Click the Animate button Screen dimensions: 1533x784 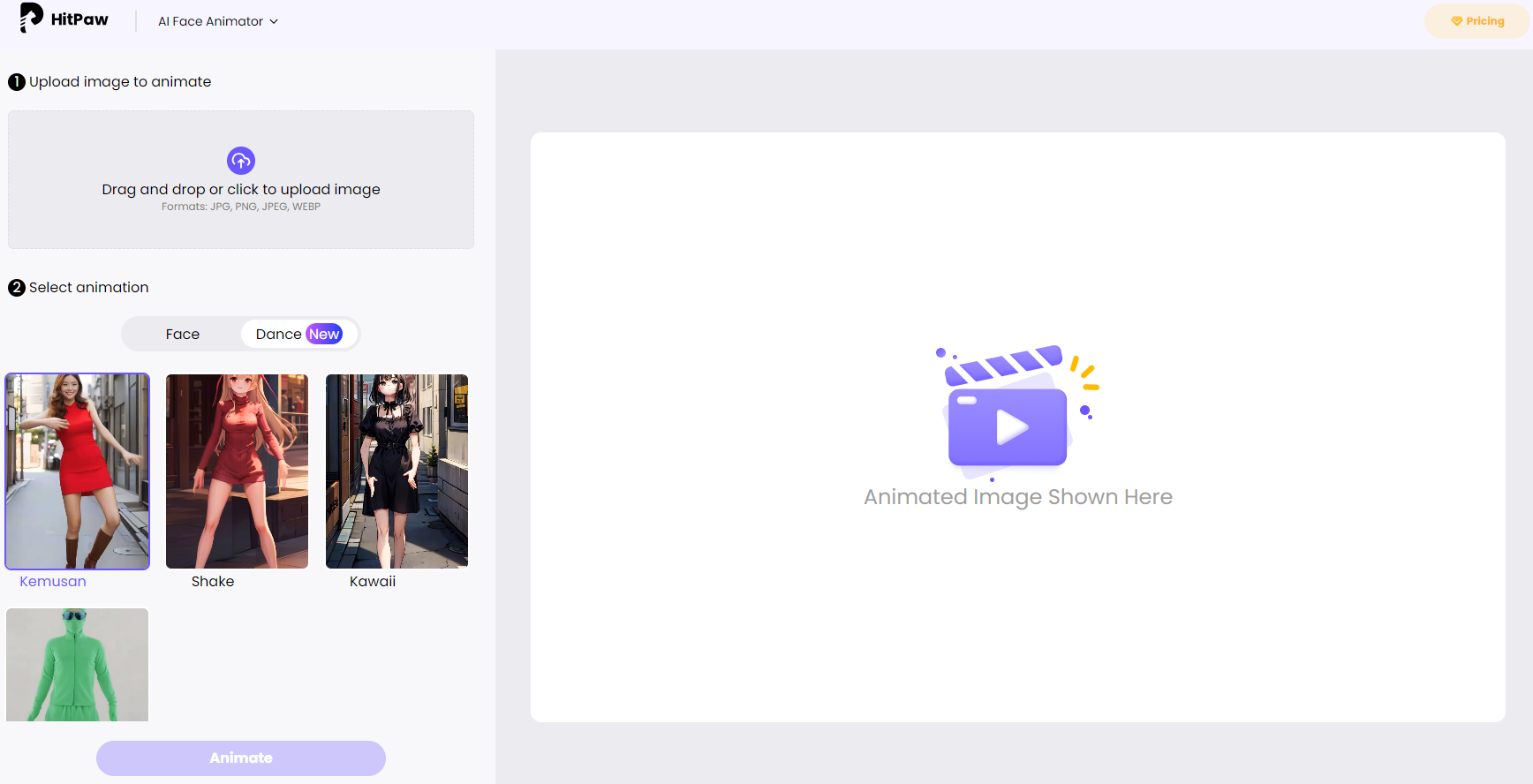click(x=241, y=758)
